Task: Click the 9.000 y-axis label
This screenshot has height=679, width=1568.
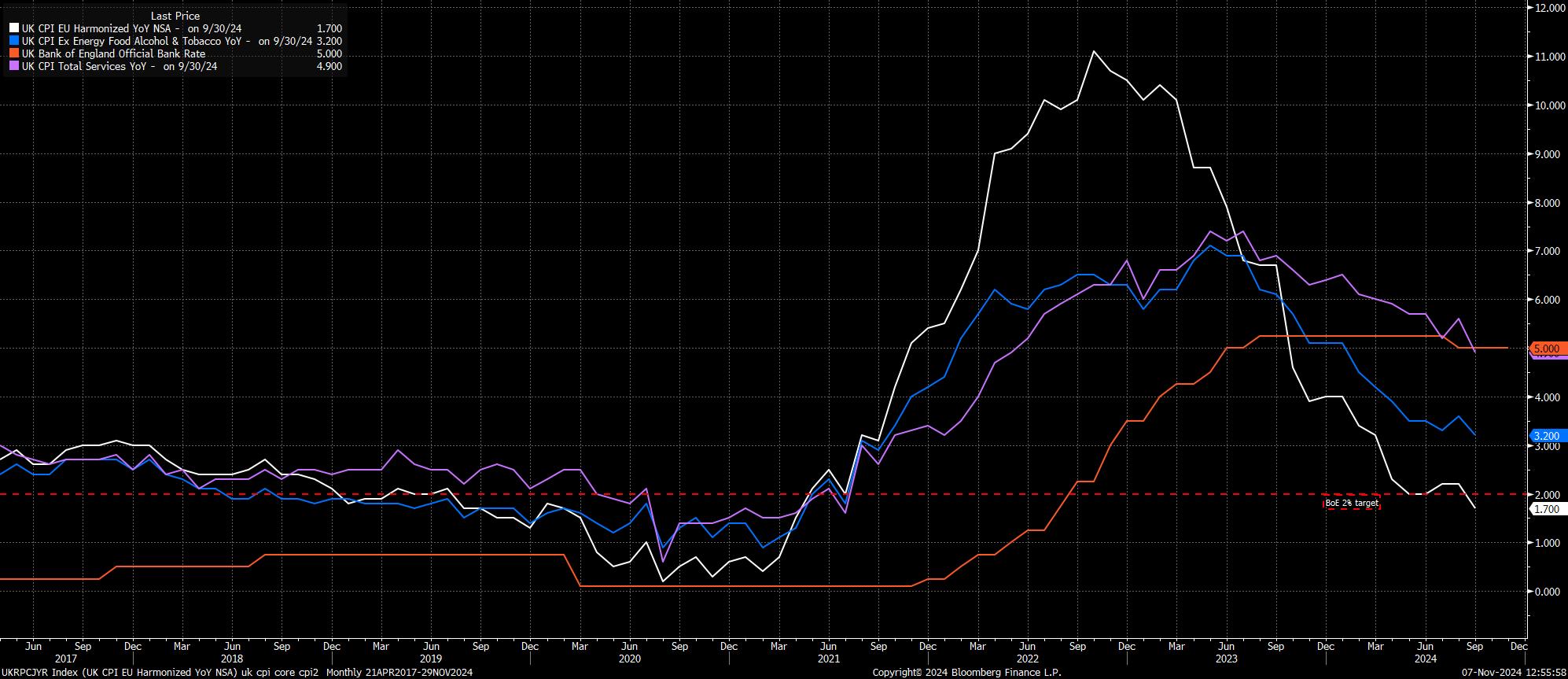Action: tap(1548, 154)
